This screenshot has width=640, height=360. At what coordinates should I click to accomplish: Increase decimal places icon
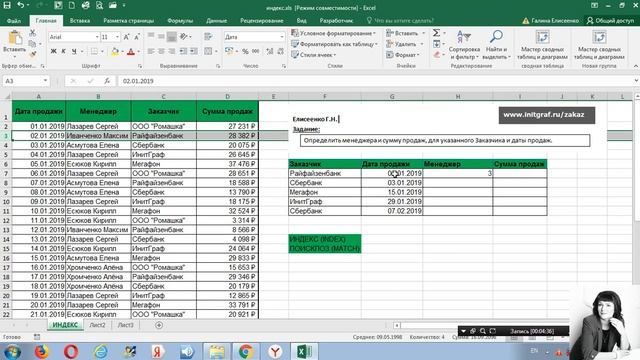pyautogui.click(x=269, y=51)
